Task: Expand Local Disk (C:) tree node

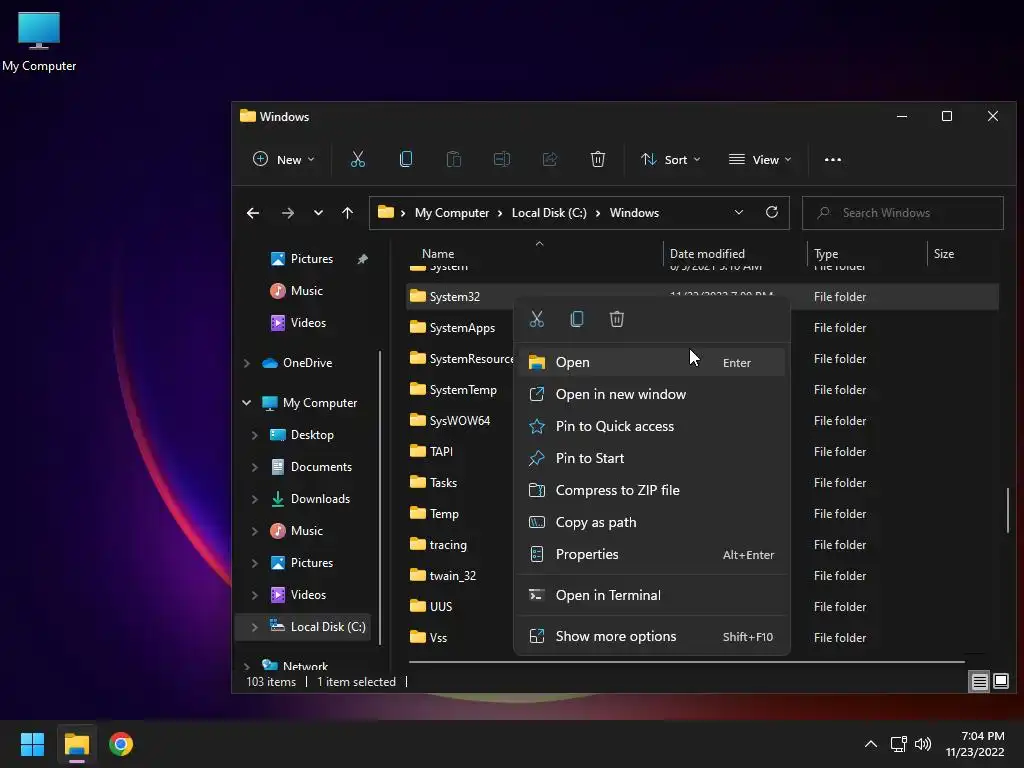Action: (x=255, y=627)
